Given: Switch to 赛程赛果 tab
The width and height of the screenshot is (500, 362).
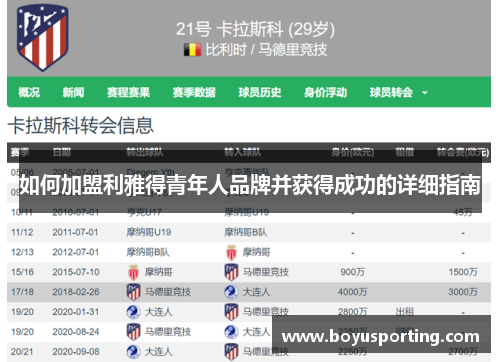Looking at the screenshot, I should (128, 92).
